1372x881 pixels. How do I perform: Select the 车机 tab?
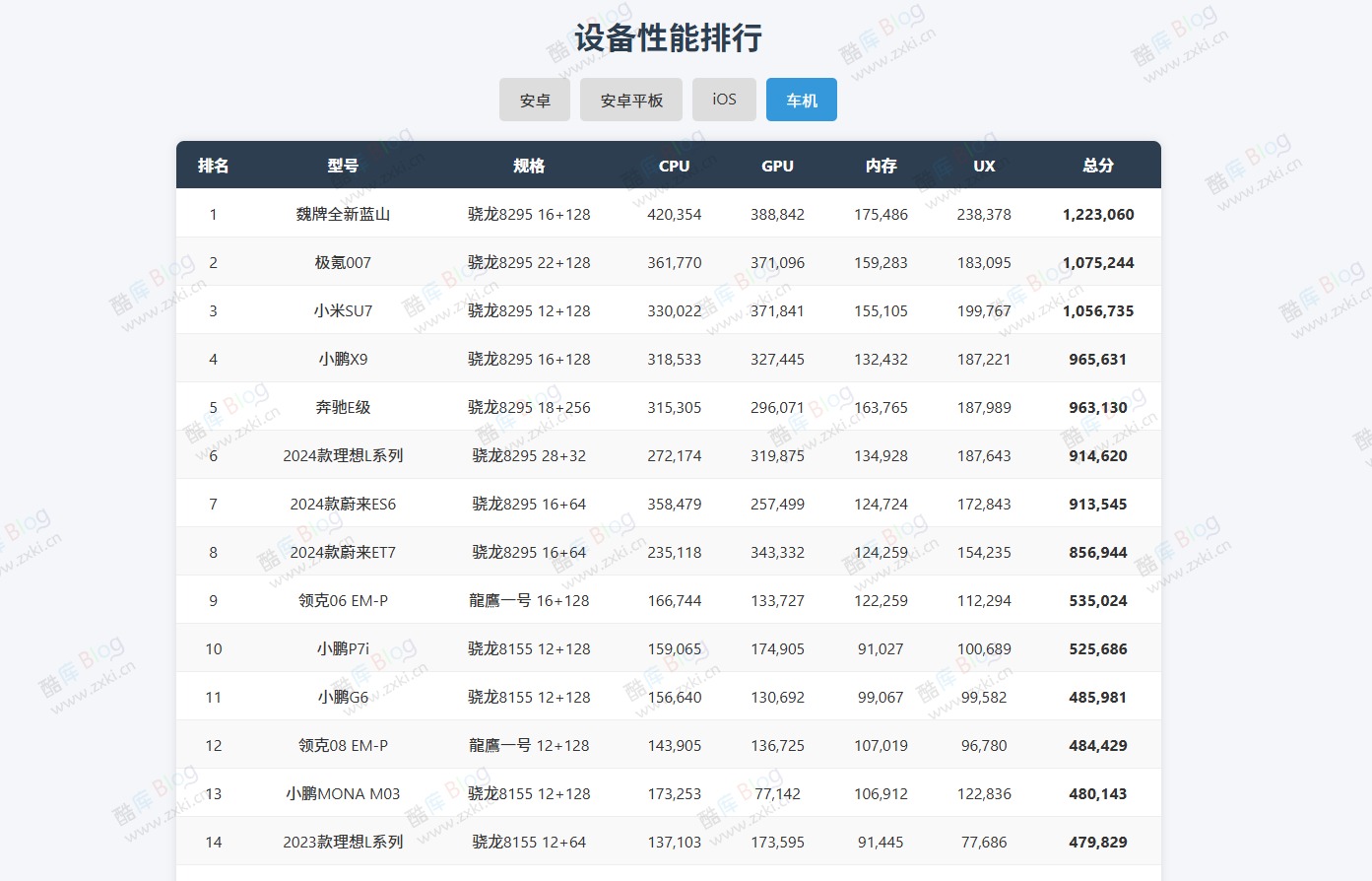(801, 99)
